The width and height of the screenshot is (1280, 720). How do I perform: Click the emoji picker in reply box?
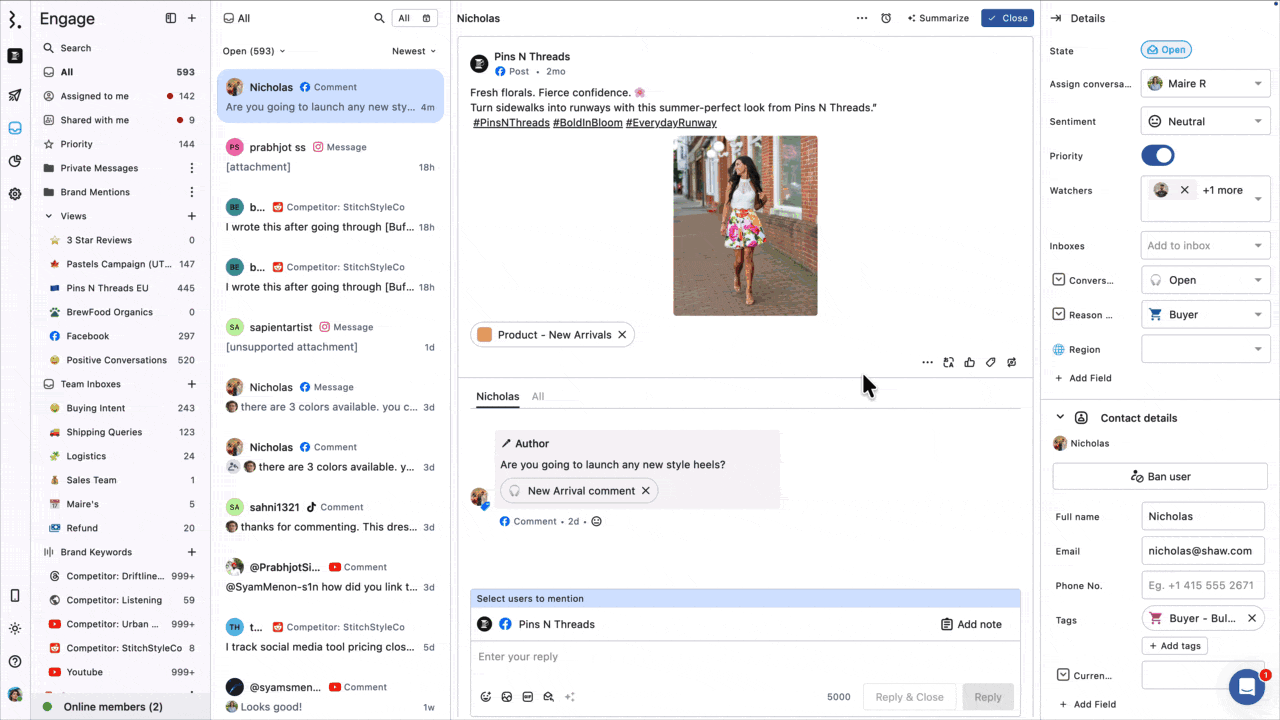[x=486, y=697]
